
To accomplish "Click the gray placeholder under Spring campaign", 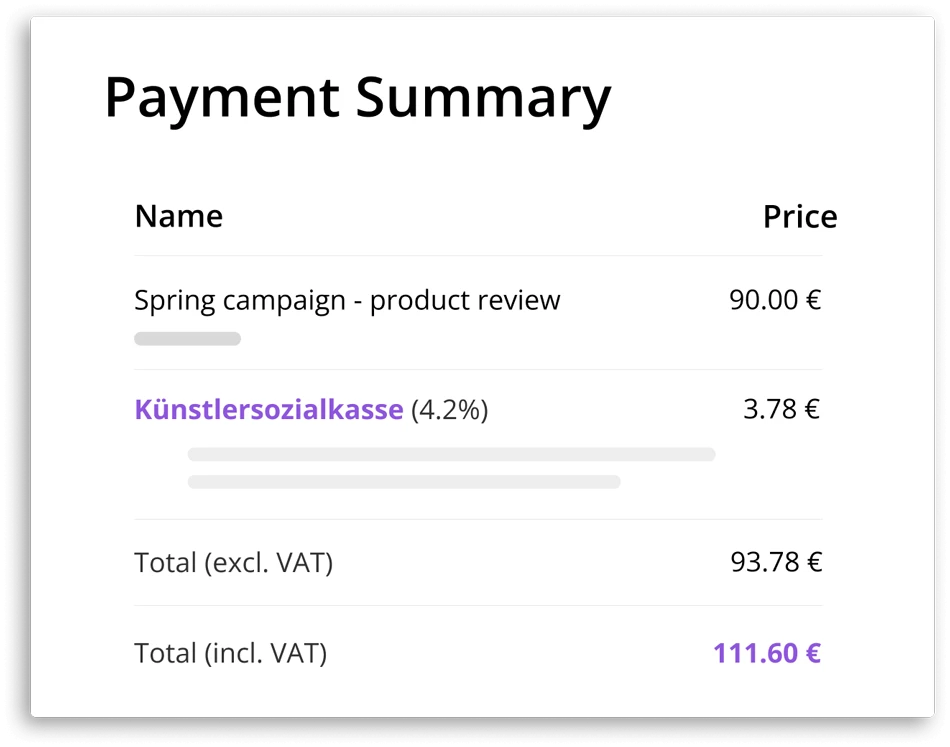I will click(187, 339).
